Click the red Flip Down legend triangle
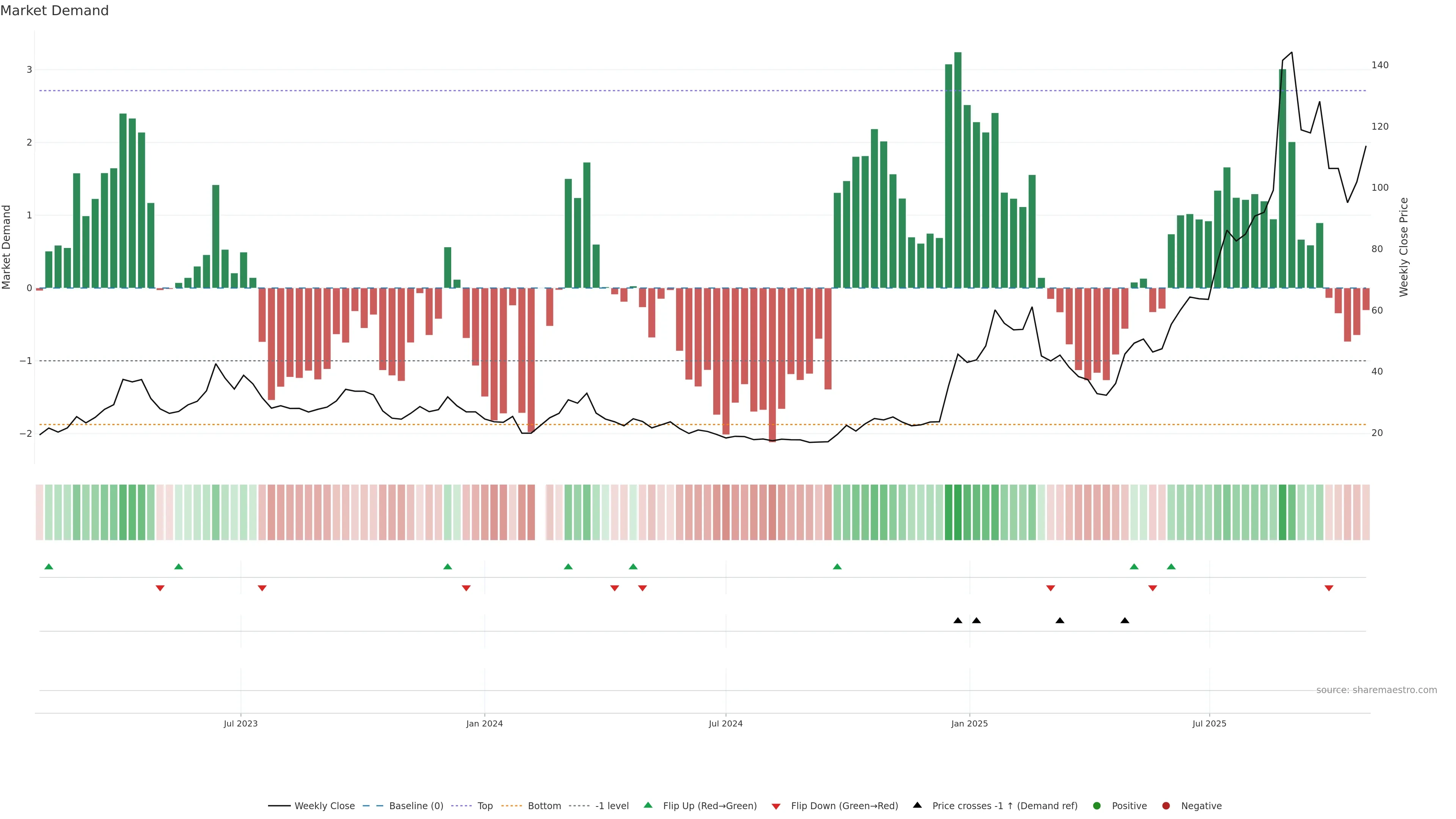 pyautogui.click(x=776, y=806)
